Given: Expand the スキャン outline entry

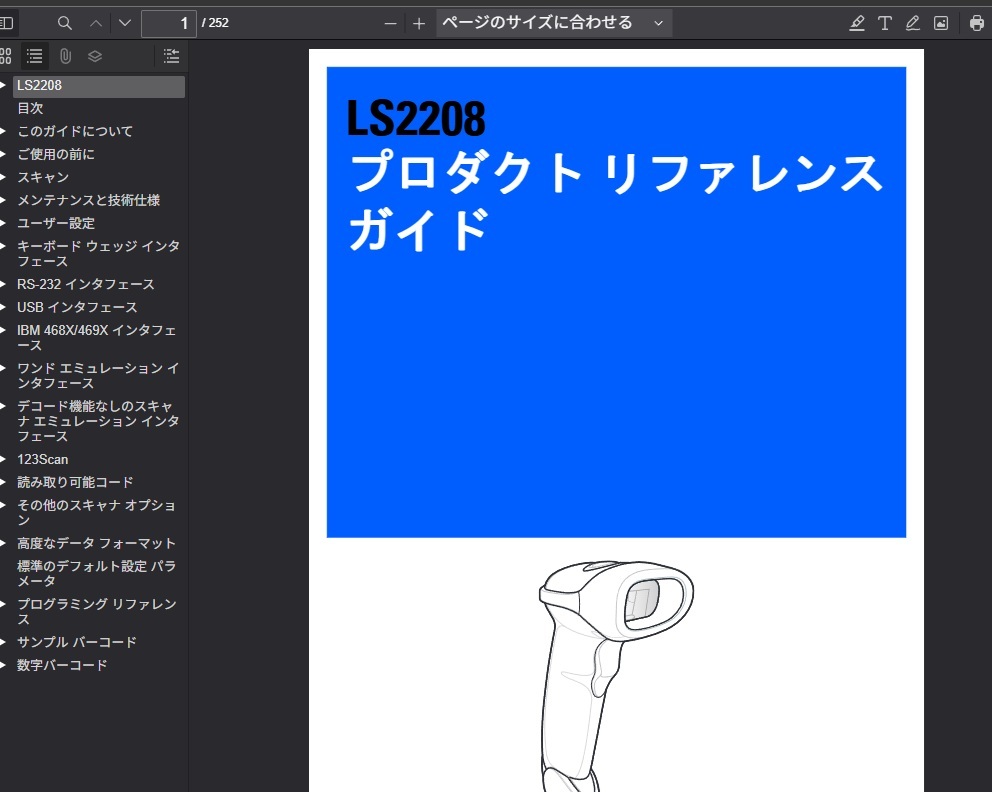Looking at the screenshot, I should tap(6, 177).
